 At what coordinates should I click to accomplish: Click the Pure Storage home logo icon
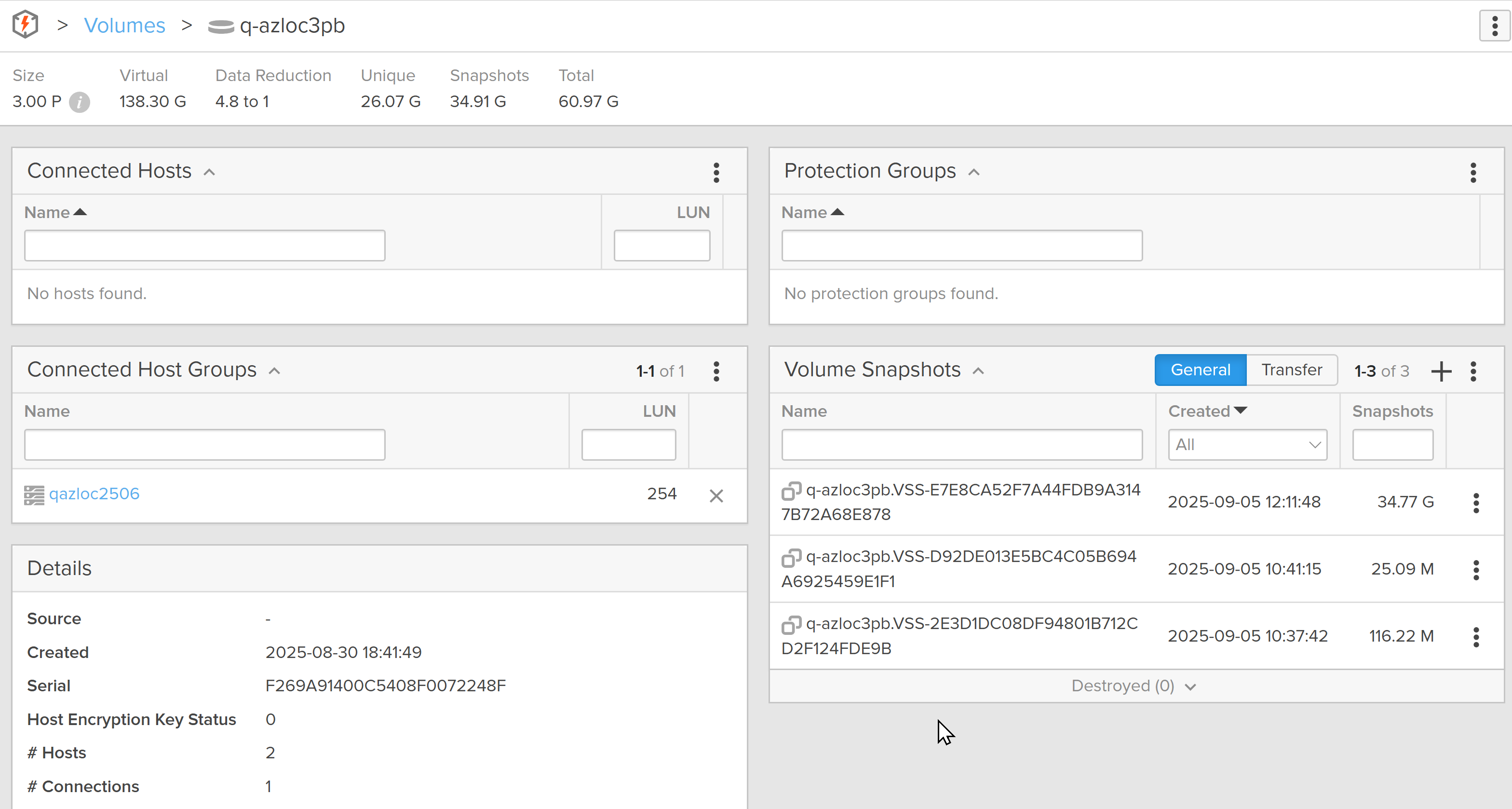(25, 25)
